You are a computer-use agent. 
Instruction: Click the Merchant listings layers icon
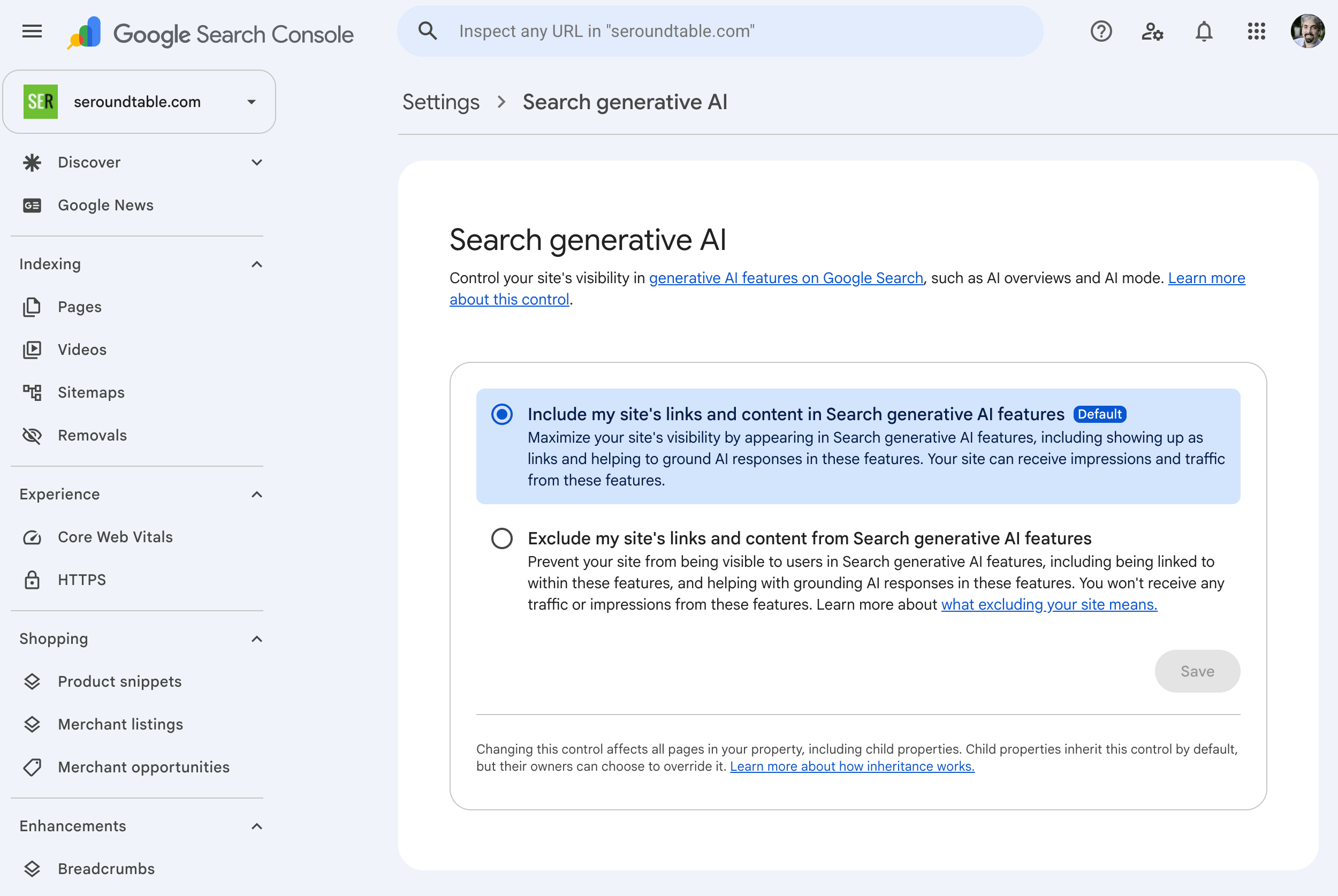coord(32,724)
